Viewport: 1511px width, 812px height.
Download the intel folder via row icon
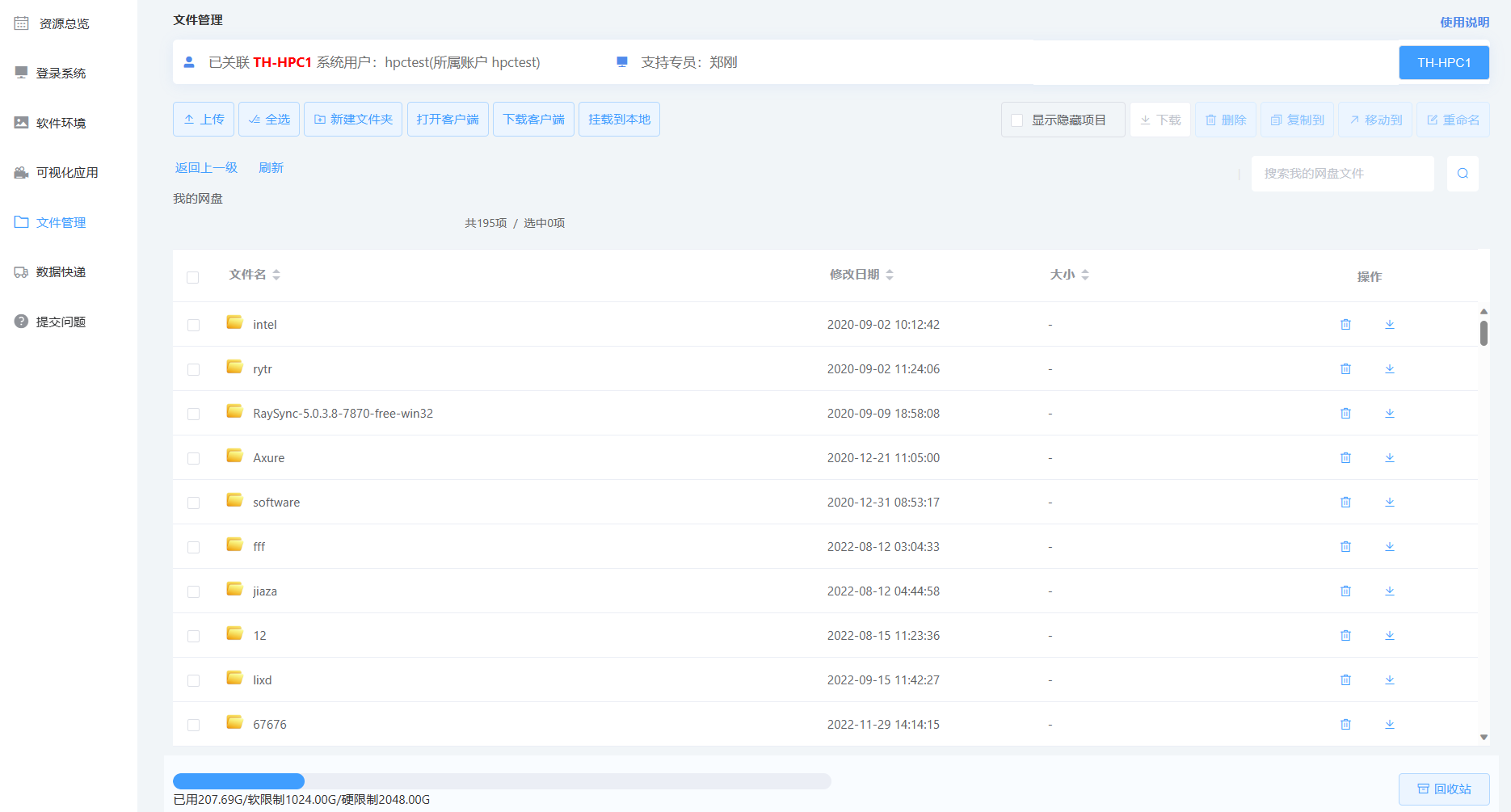click(x=1390, y=324)
